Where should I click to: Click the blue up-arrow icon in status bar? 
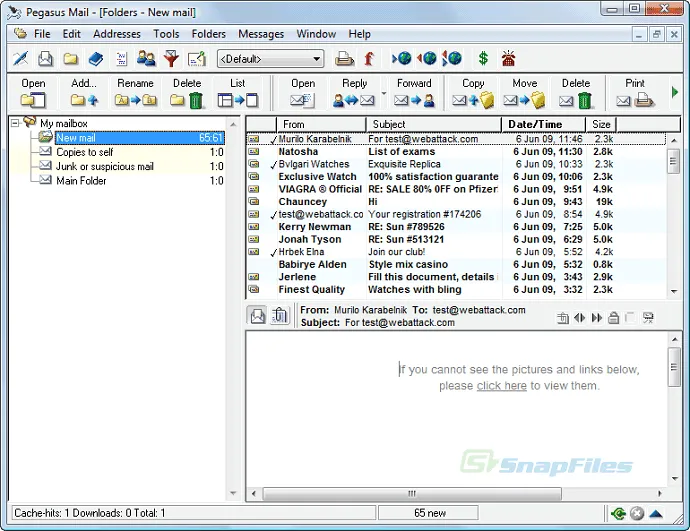[656, 513]
